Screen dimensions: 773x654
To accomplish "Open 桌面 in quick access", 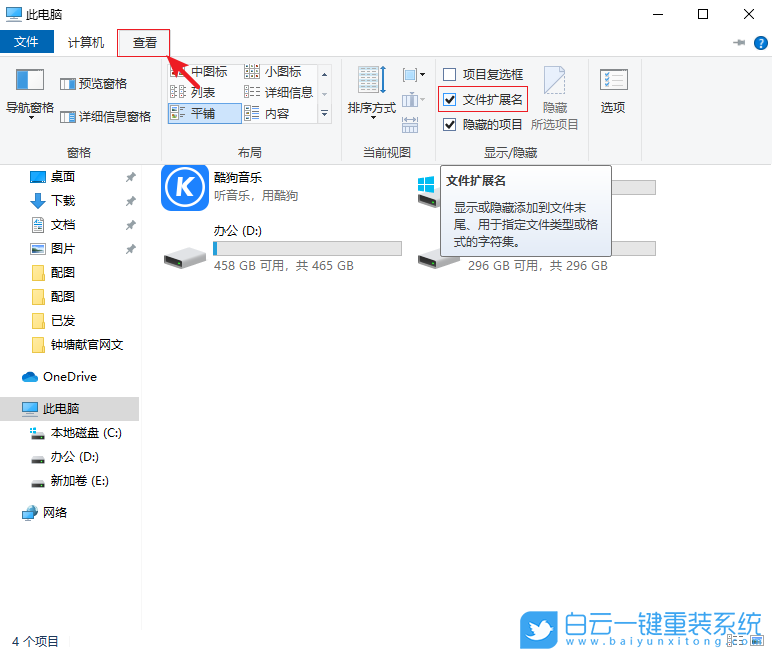I will pyautogui.click(x=63, y=176).
